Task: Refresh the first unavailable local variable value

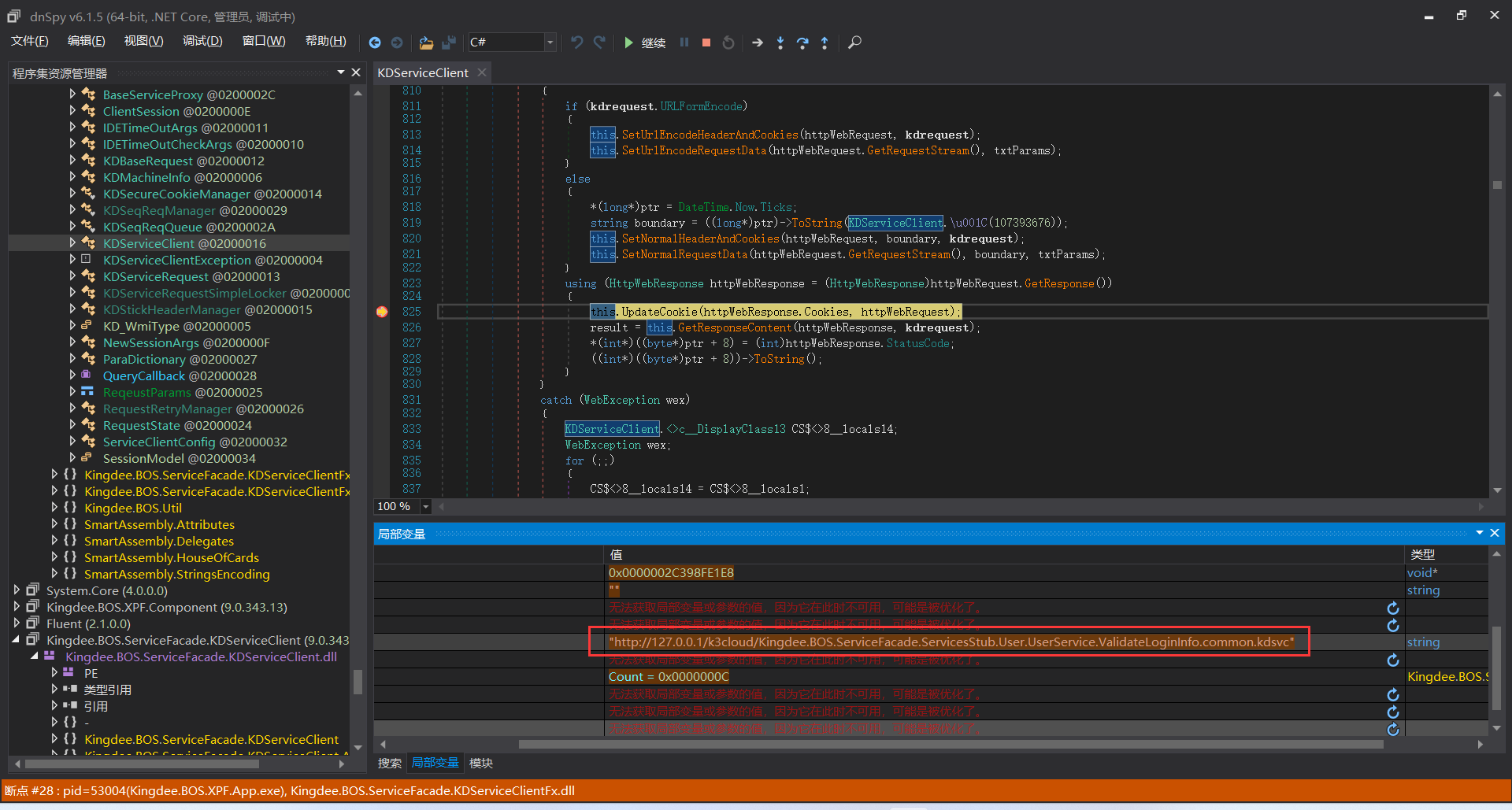Action: pos(1392,608)
